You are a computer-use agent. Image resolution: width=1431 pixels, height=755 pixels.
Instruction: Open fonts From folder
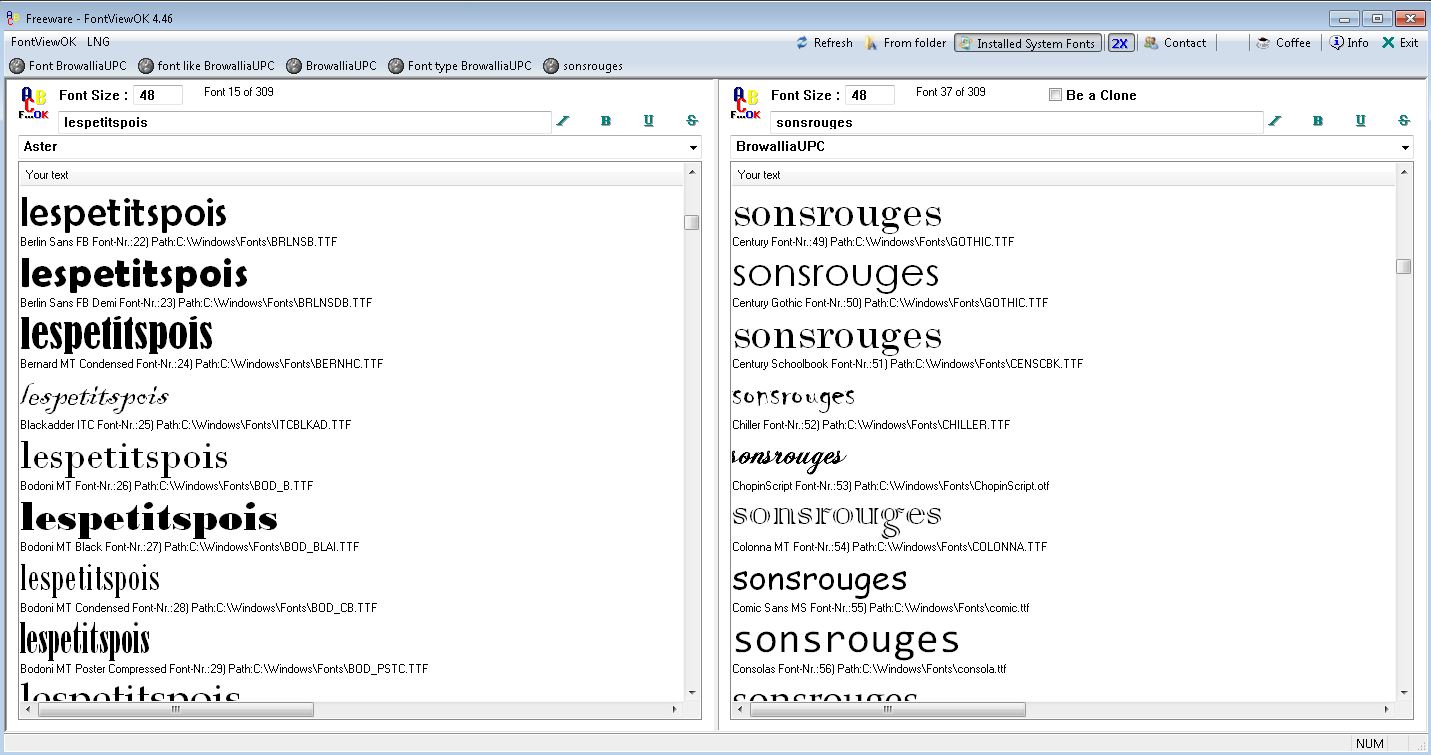871,43
